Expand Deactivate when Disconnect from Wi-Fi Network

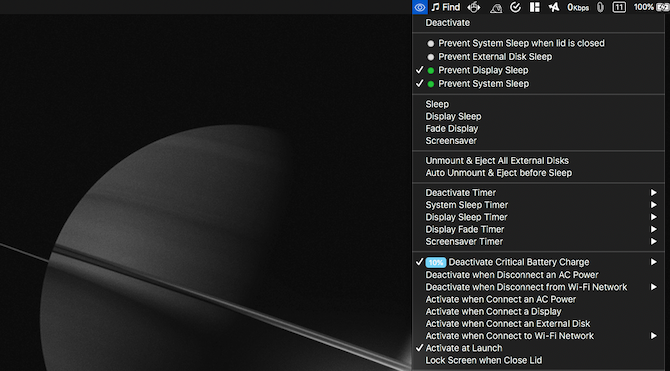(538, 287)
